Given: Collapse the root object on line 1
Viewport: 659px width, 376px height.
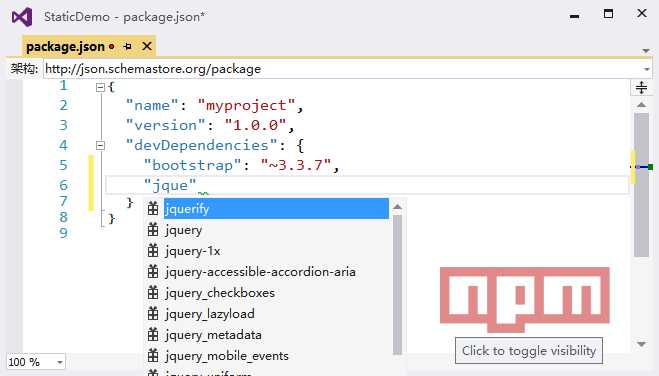Looking at the screenshot, I should (x=100, y=87).
